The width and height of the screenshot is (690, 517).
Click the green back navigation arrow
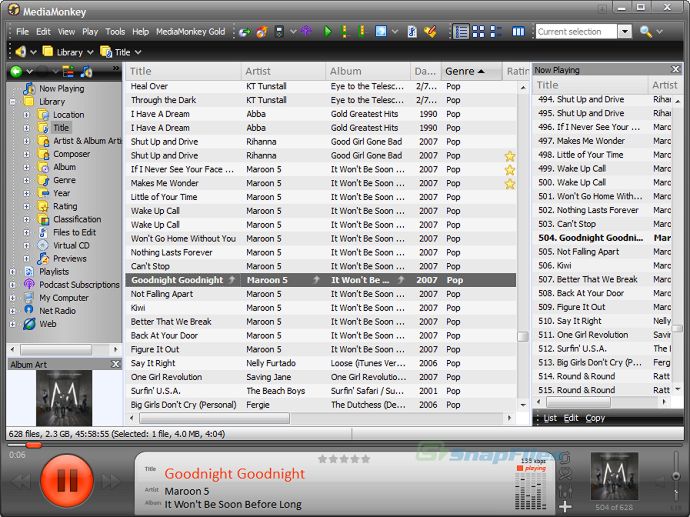pos(16,72)
